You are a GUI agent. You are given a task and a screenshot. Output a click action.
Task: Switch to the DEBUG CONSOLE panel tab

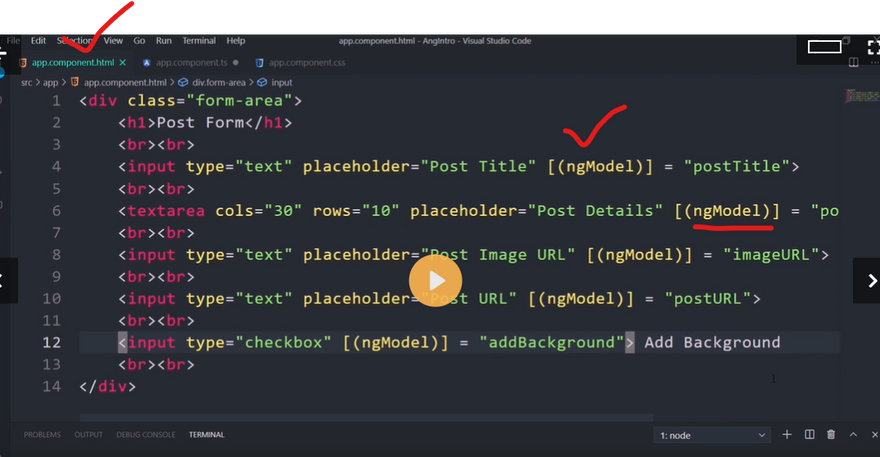tap(145, 435)
